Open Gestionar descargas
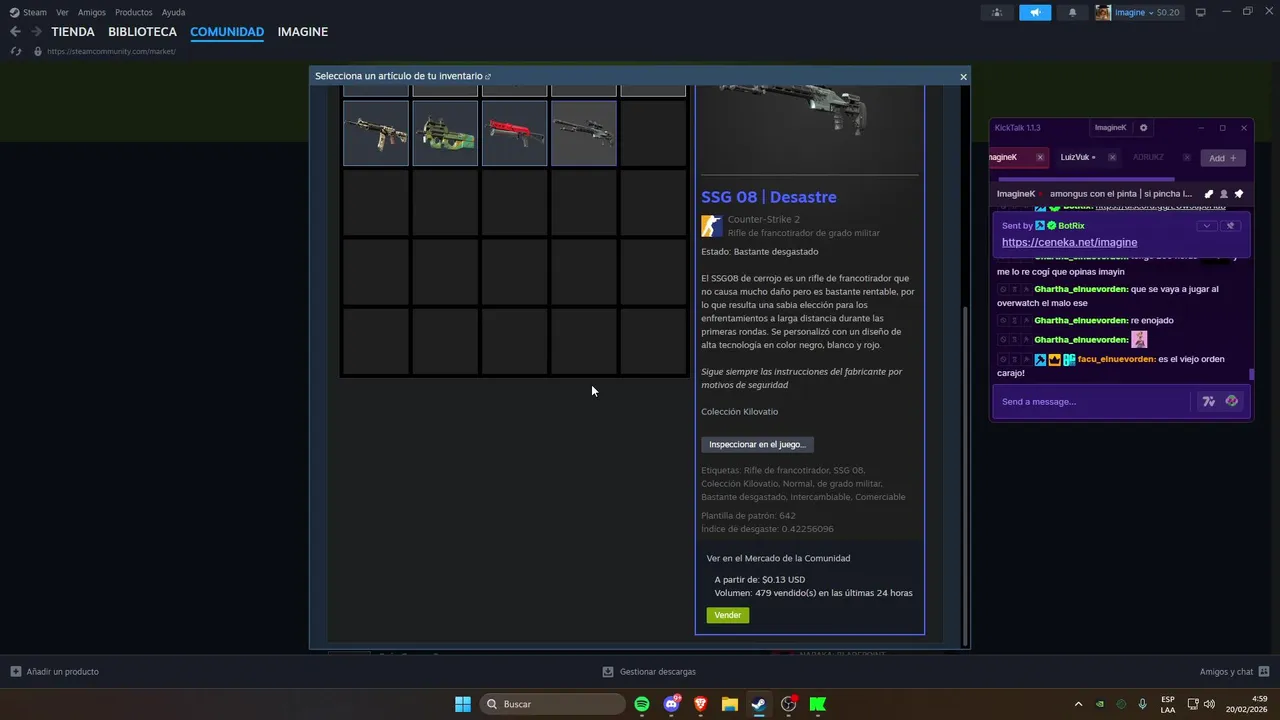Image resolution: width=1280 pixels, height=720 pixels. pos(649,672)
